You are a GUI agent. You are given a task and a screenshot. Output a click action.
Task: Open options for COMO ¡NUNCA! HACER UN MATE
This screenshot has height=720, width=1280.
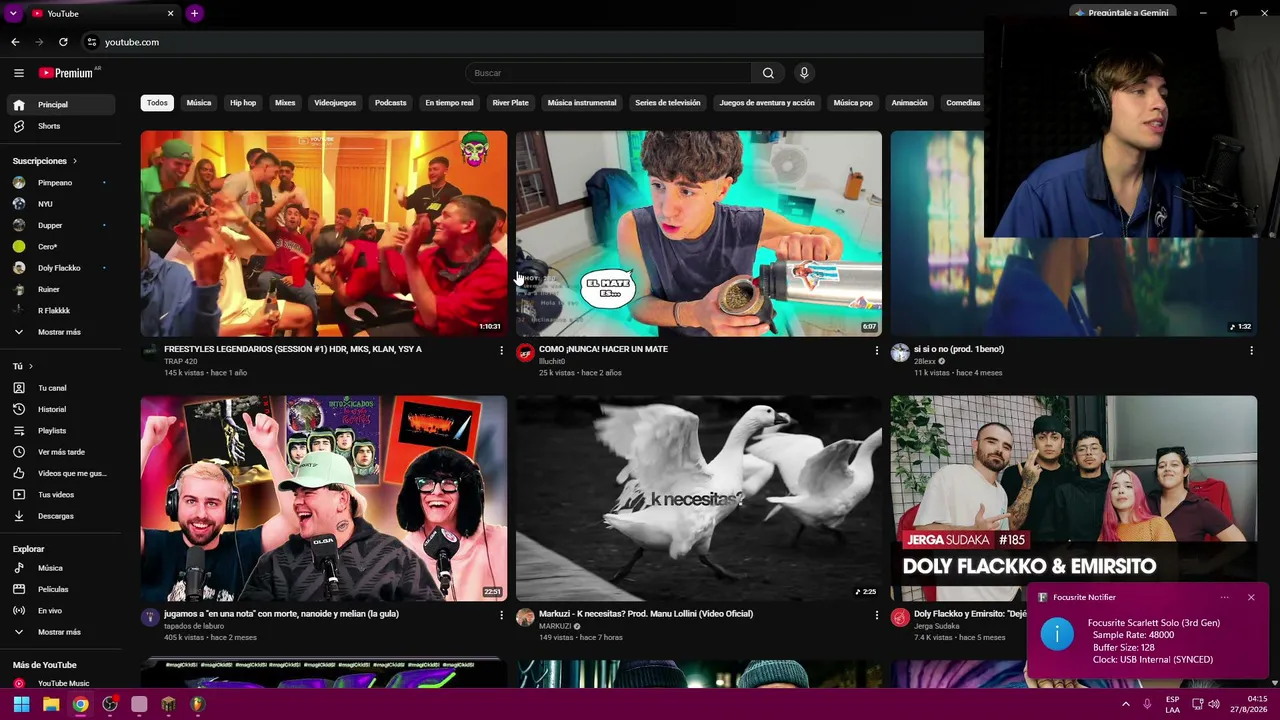pos(876,350)
